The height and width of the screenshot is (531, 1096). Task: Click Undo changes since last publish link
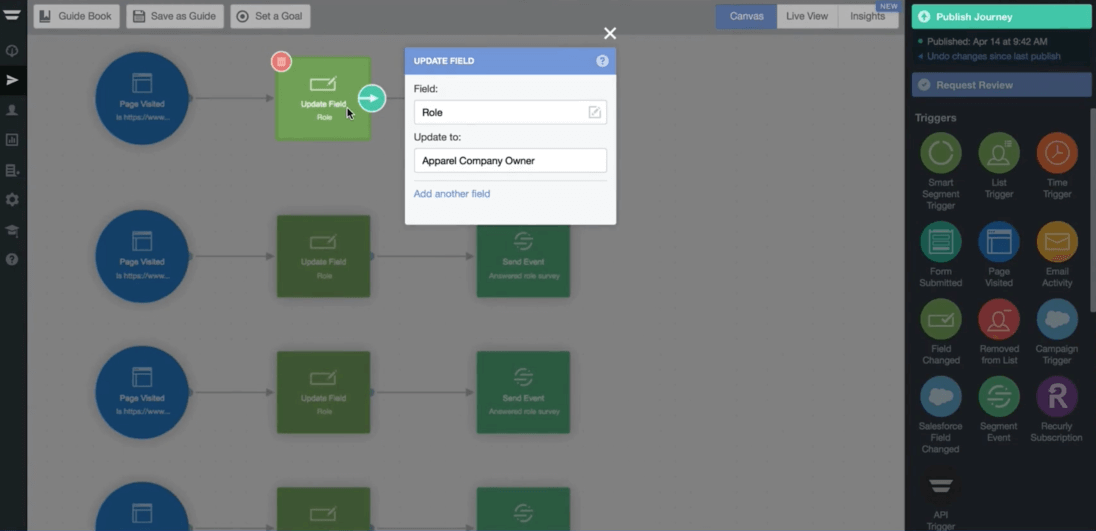993,56
